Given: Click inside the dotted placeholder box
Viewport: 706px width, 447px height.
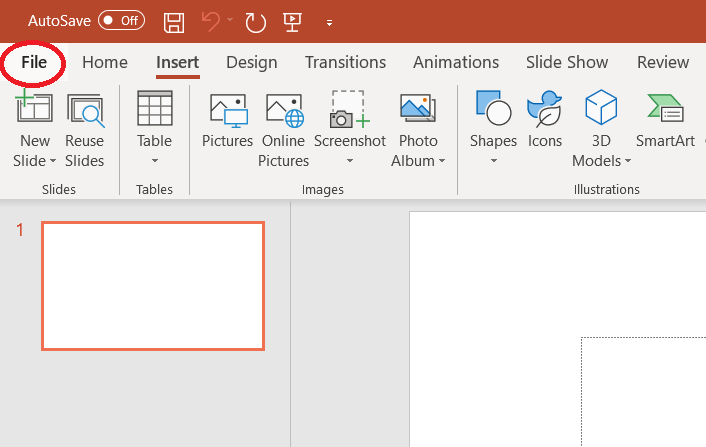Looking at the screenshot, I should [x=643, y=392].
